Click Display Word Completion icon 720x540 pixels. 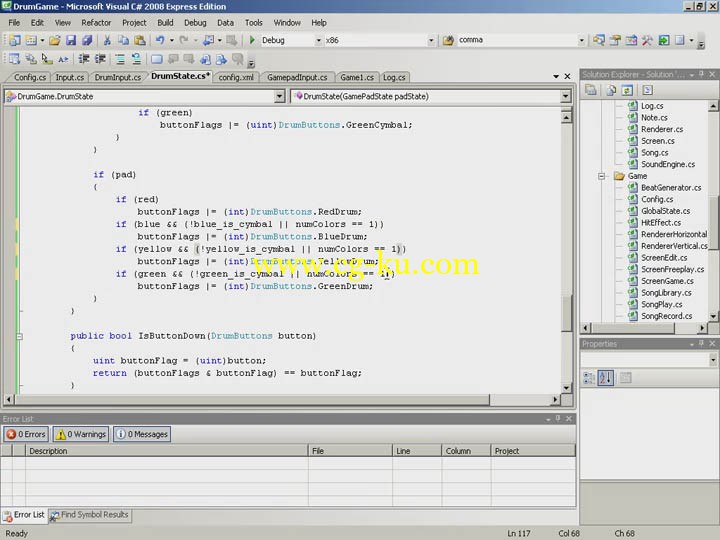[63, 59]
